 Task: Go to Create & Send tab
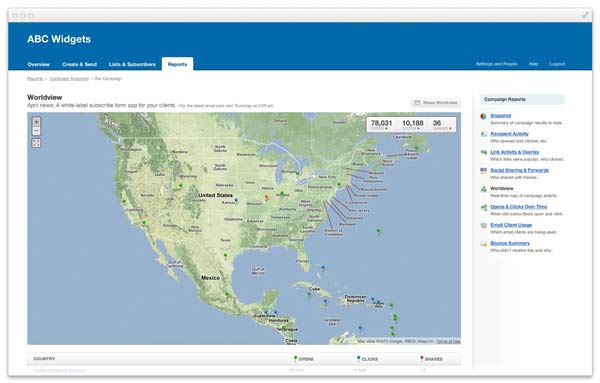[79, 64]
